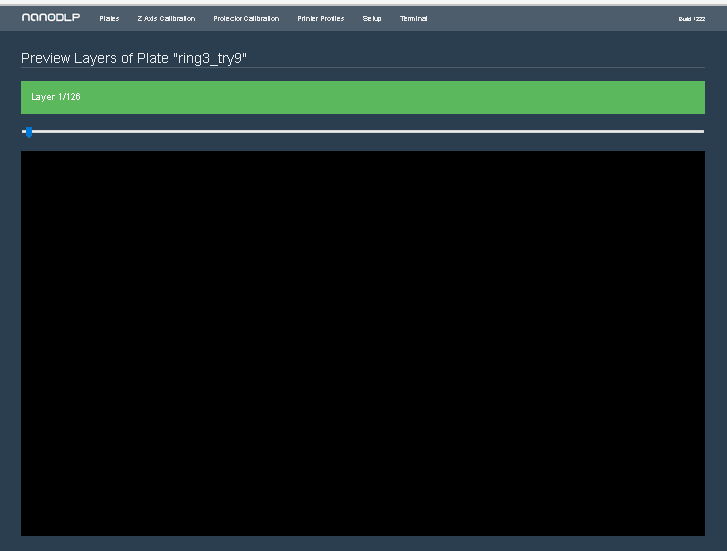Click the layer slider track at one quarter

tap(192, 131)
